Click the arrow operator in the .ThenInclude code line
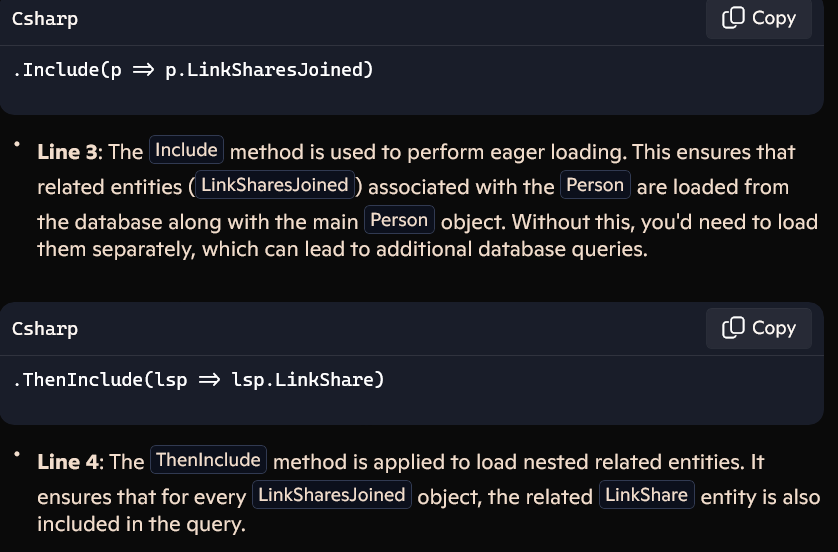Screen dimensions: 838x552 point(209,379)
